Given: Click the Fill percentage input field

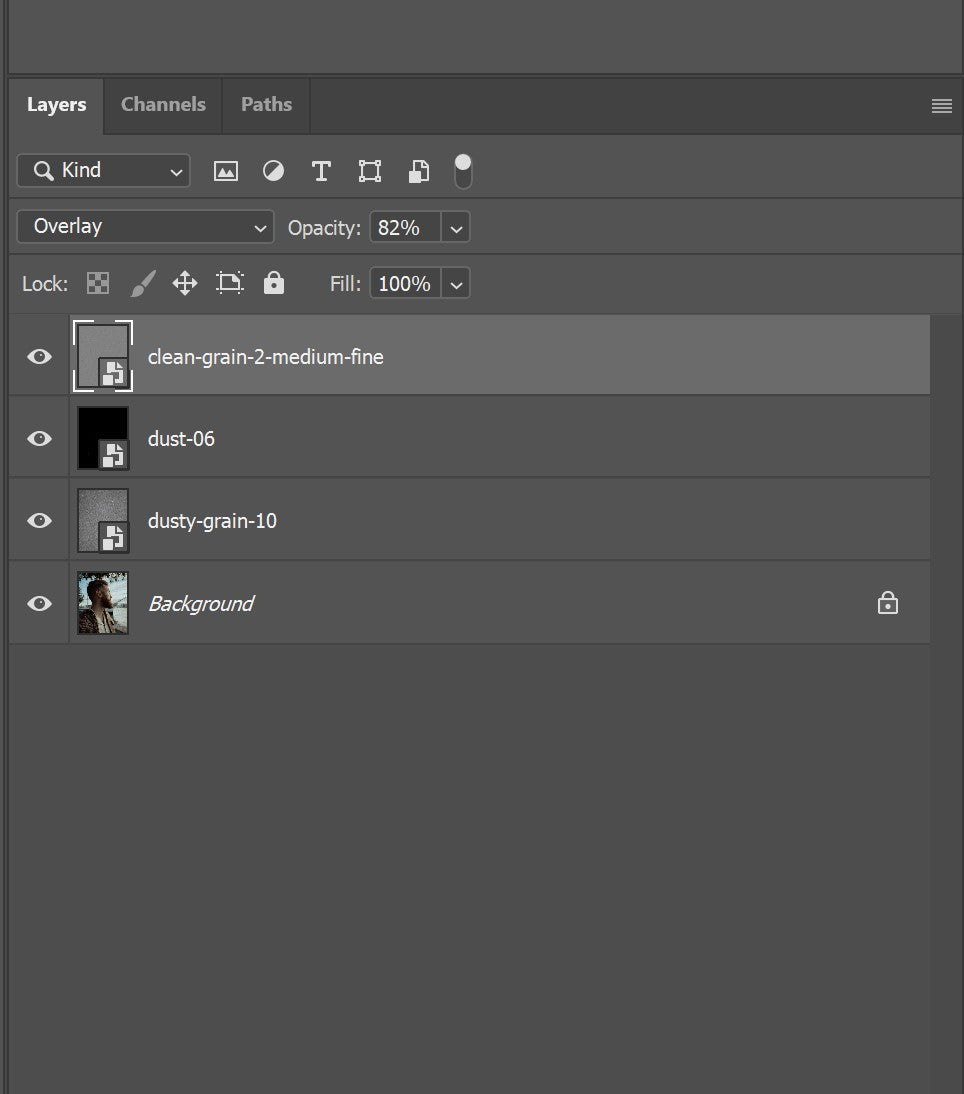Looking at the screenshot, I should [405, 284].
